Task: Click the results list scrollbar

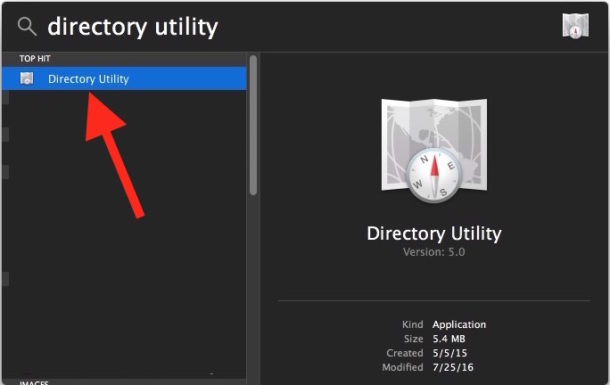Action: (x=253, y=125)
